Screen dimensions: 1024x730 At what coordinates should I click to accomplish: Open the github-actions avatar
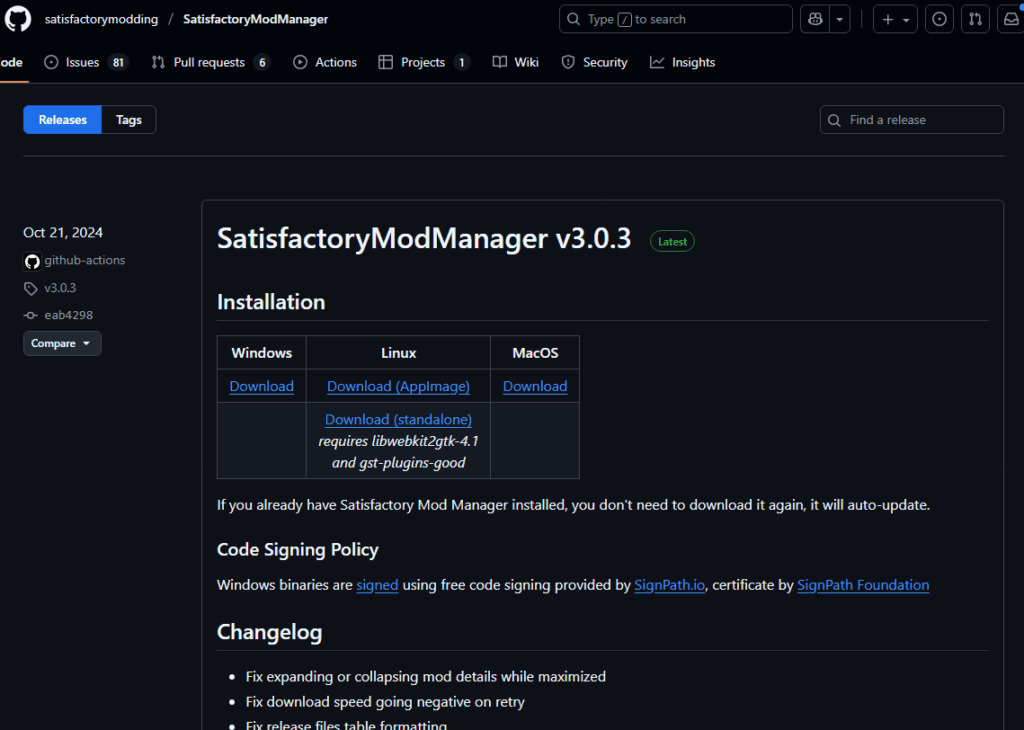[x=31, y=261]
